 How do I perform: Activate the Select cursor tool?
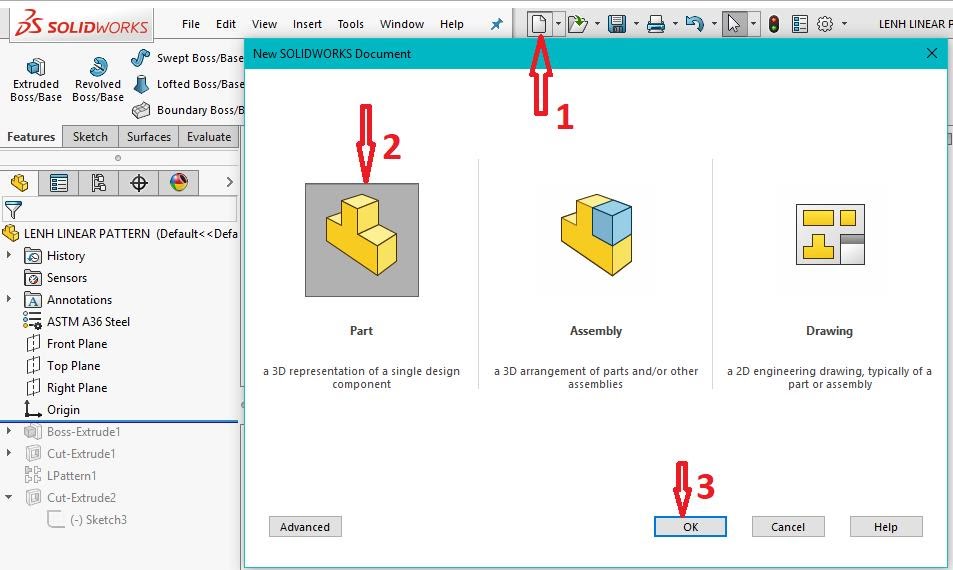(x=734, y=24)
